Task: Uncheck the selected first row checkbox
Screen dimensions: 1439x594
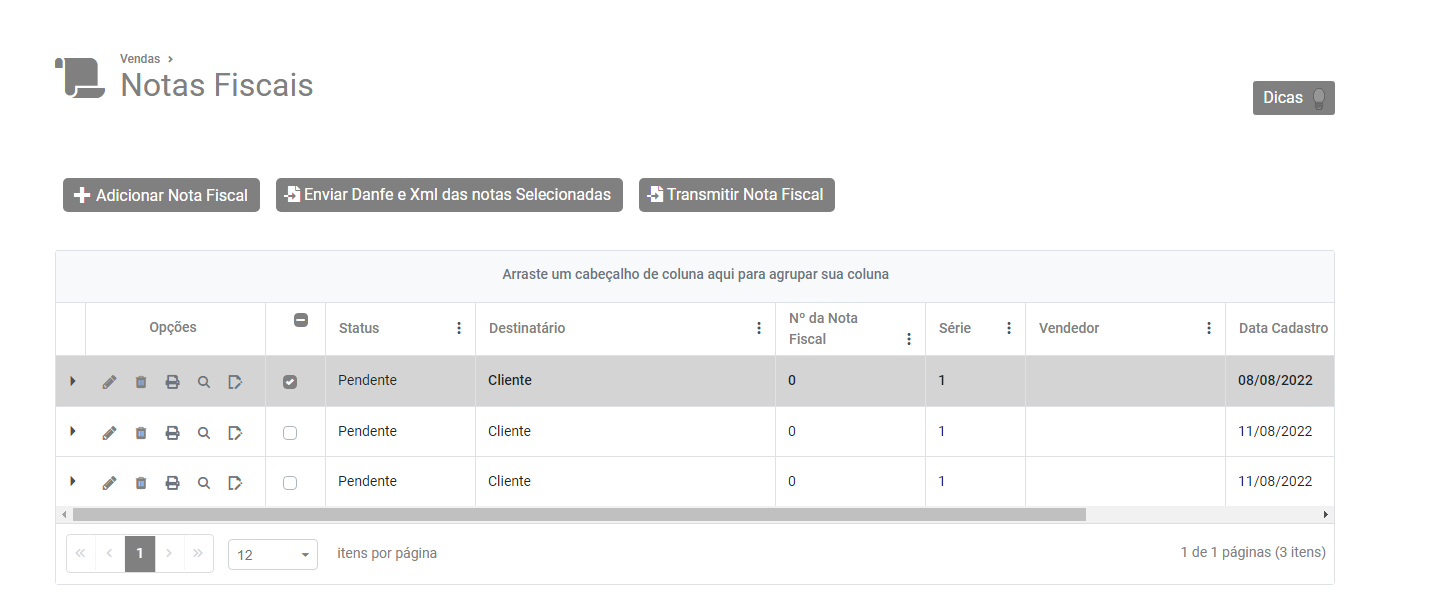Action: pyautogui.click(x=290, y=381)
